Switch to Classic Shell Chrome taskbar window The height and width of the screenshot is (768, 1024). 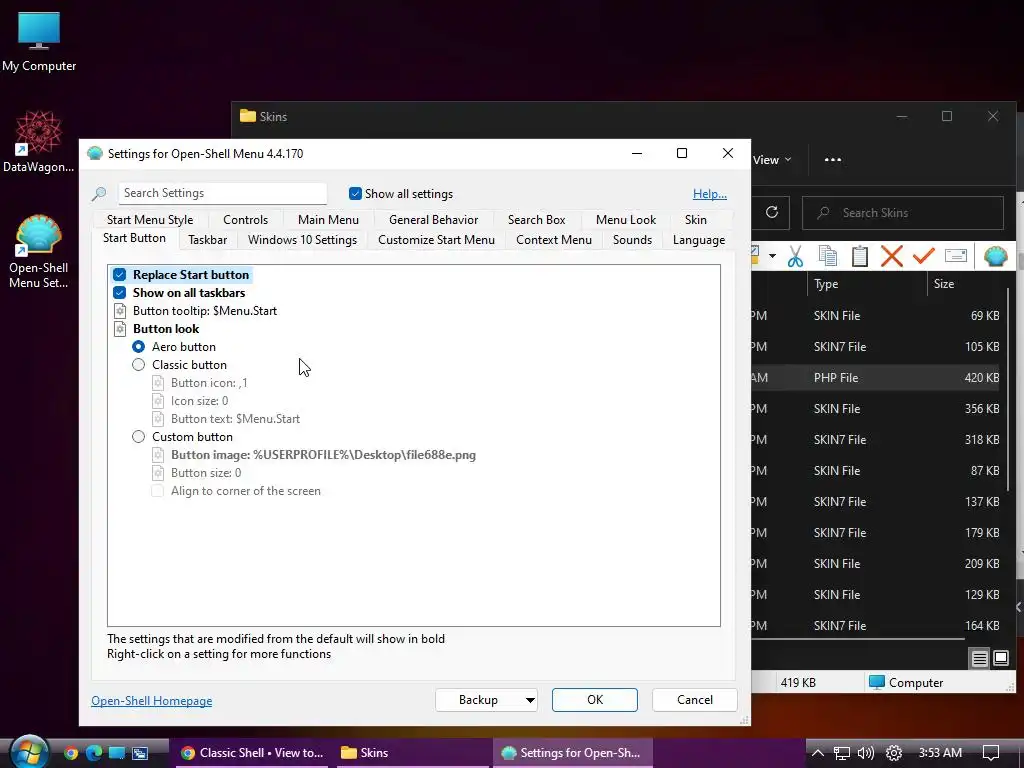pos(251,753)
